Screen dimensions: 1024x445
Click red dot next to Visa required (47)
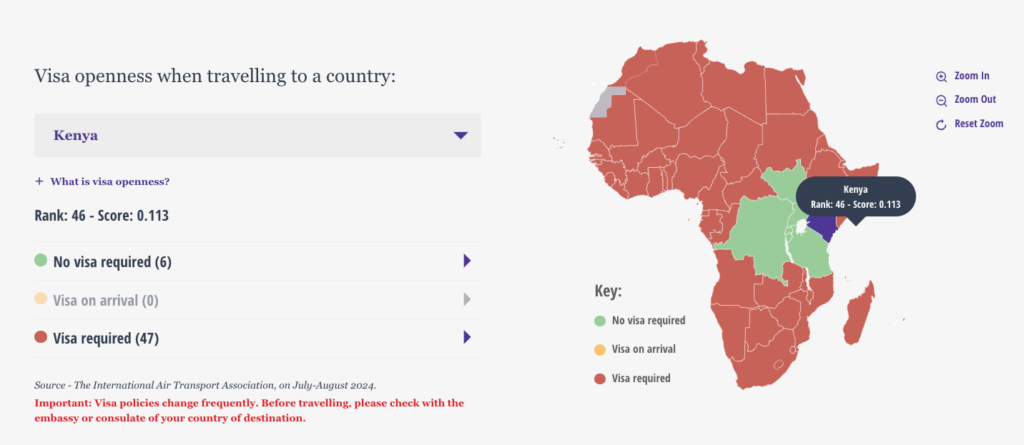click(x=40, y=338)
